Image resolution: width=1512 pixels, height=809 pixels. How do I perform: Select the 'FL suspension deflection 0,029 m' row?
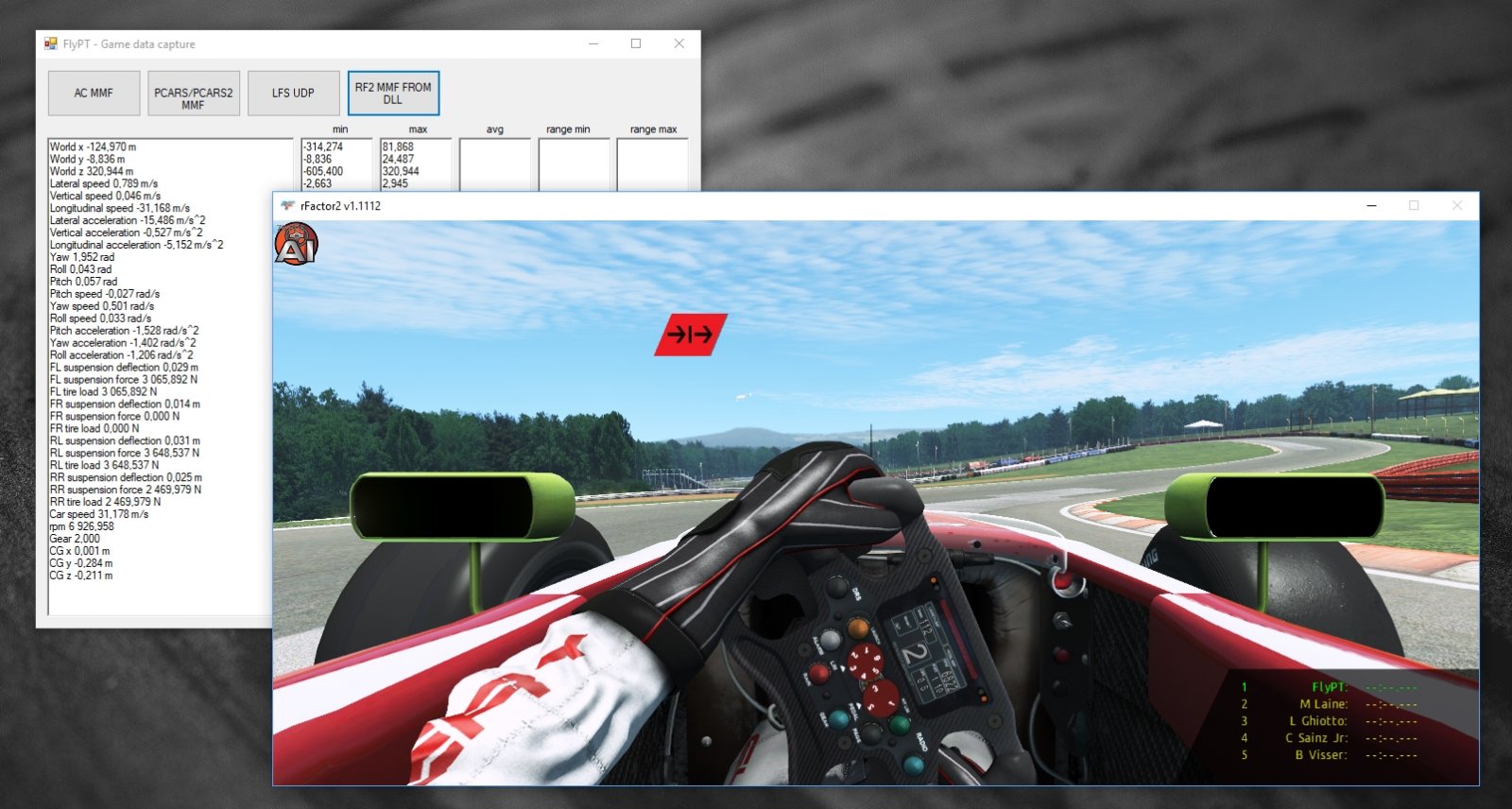pyautogui.click(x=124, y=368)
